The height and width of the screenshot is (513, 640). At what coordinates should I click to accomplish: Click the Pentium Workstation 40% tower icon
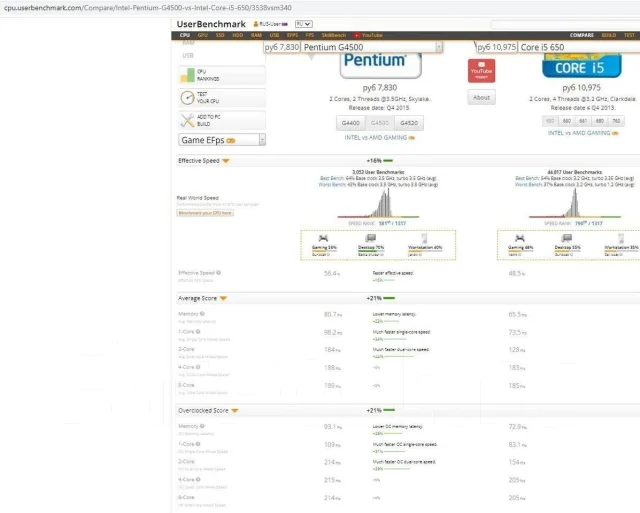click(x=424, y=238)
